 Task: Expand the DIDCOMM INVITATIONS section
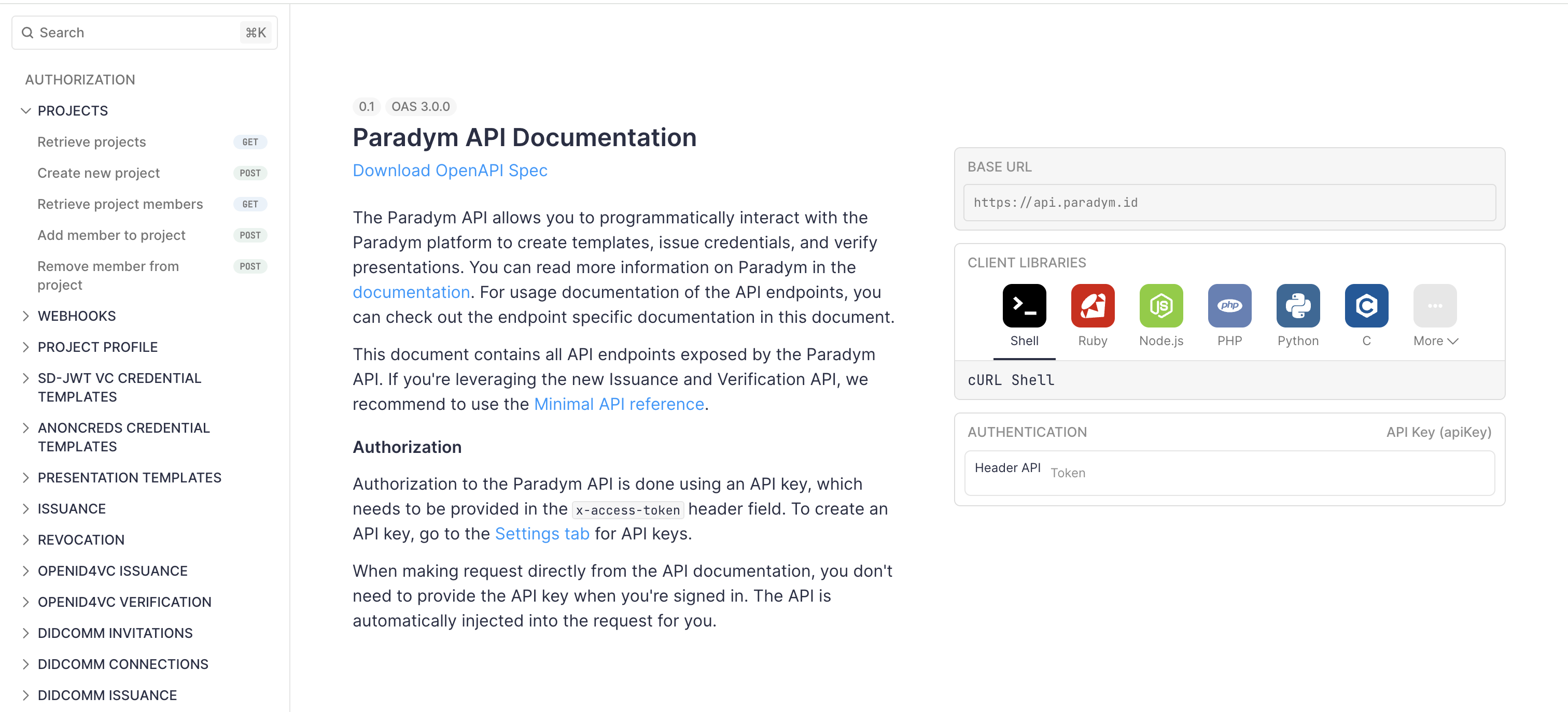pyautogui.click(x=25, y=633)
